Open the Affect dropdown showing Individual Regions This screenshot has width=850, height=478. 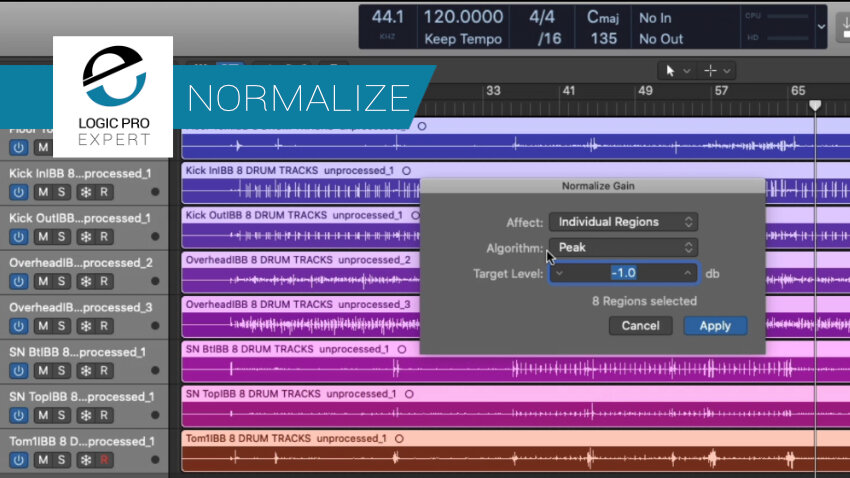(x=623, y=222)
